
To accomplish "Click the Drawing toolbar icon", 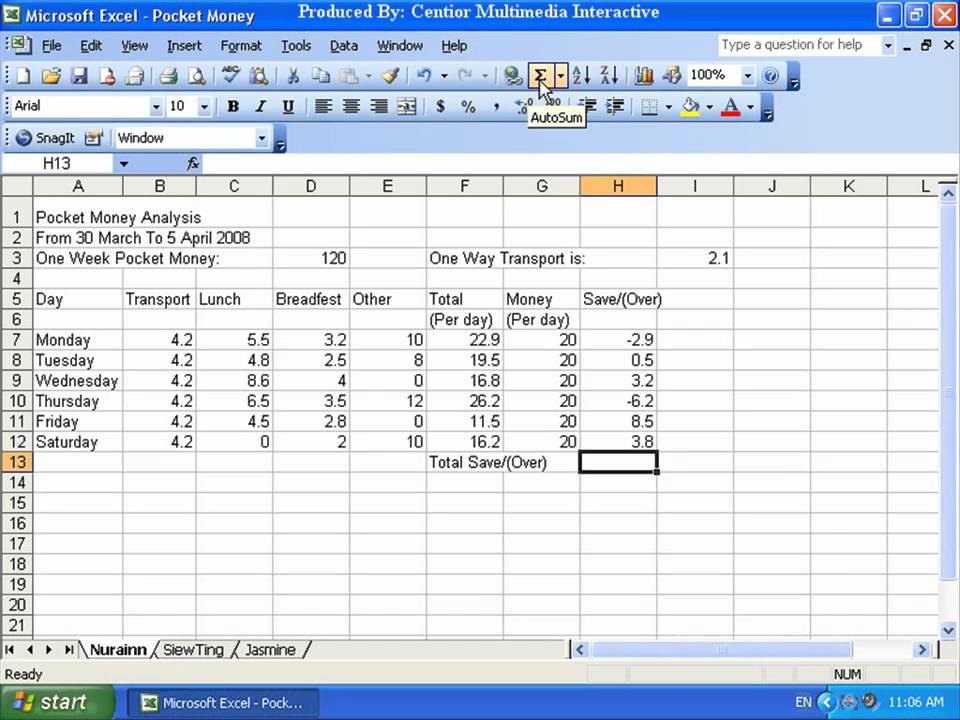I will point(672,76).
